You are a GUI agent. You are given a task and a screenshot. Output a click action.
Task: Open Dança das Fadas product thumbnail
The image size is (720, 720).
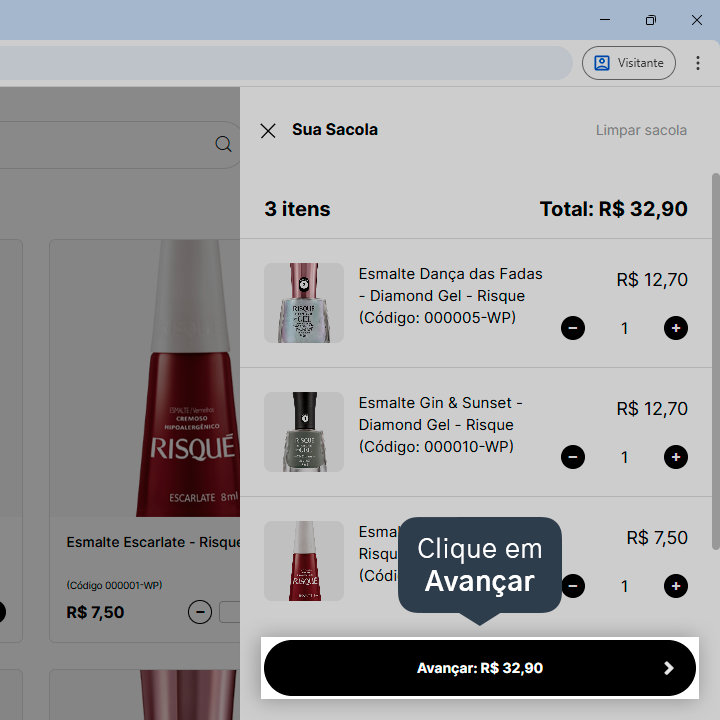(304, 303)
